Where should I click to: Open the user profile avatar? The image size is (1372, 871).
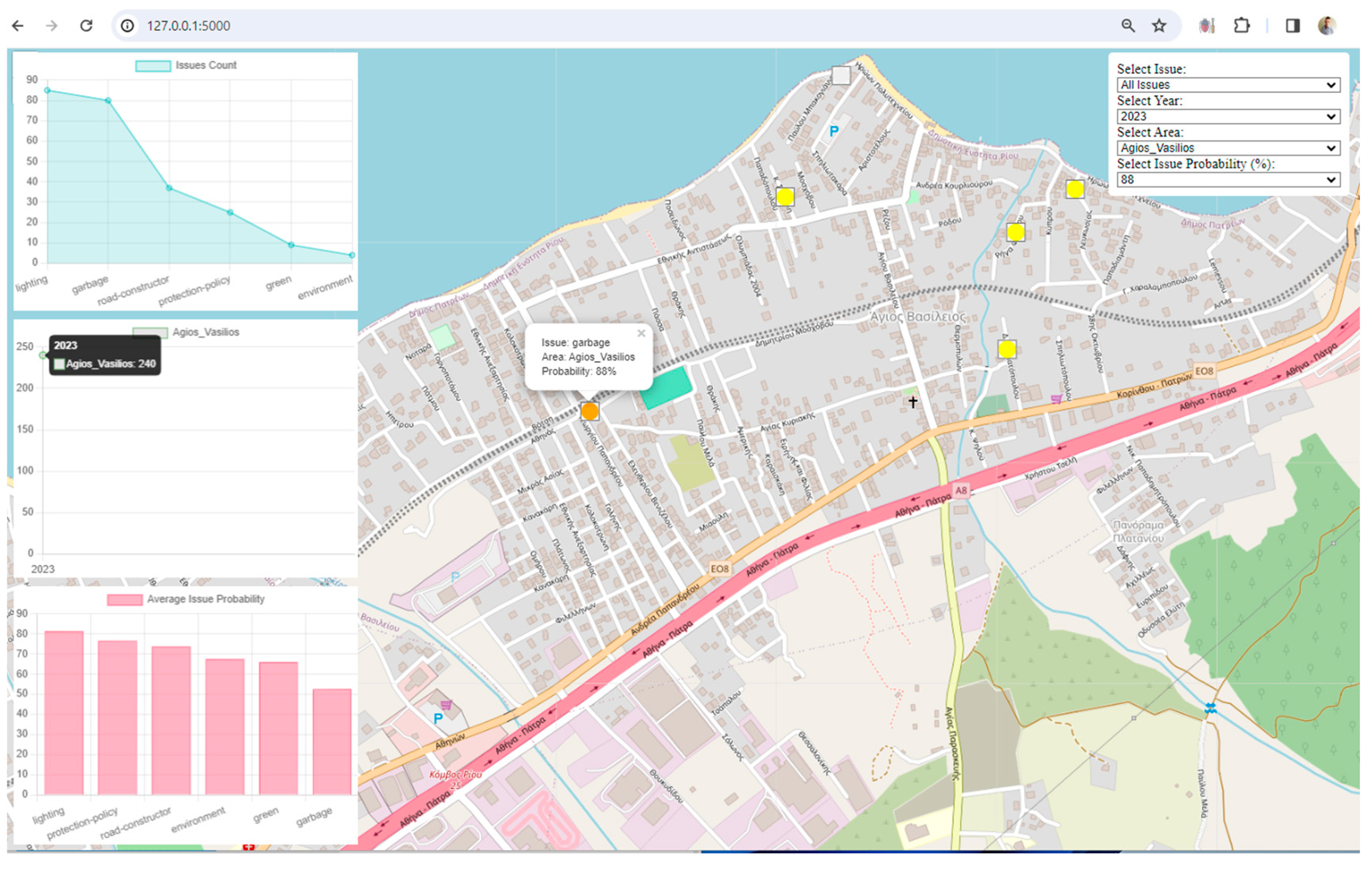(1327, 26)
